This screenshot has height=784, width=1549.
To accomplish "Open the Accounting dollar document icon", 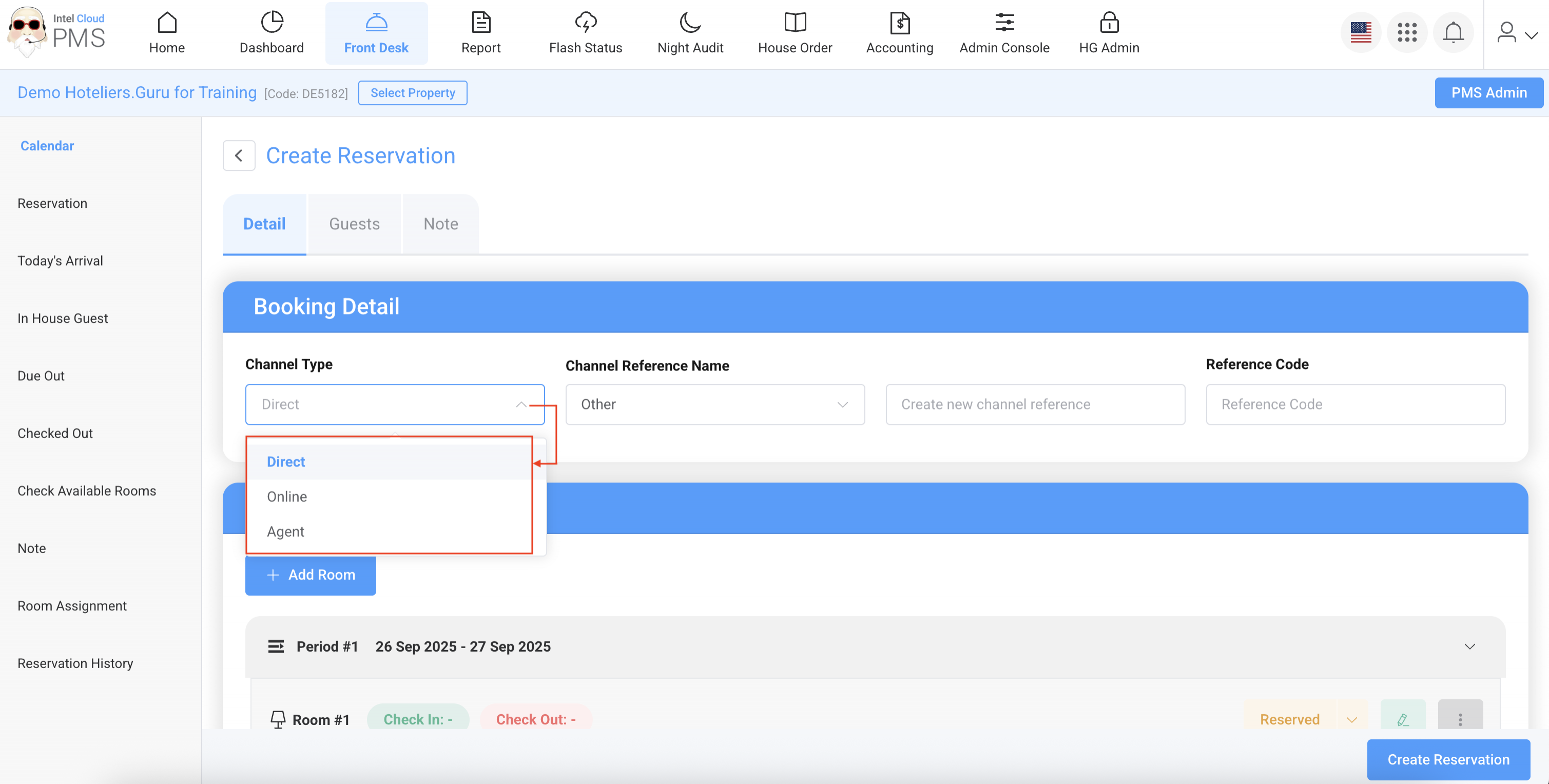I will [x=899, y=23].
